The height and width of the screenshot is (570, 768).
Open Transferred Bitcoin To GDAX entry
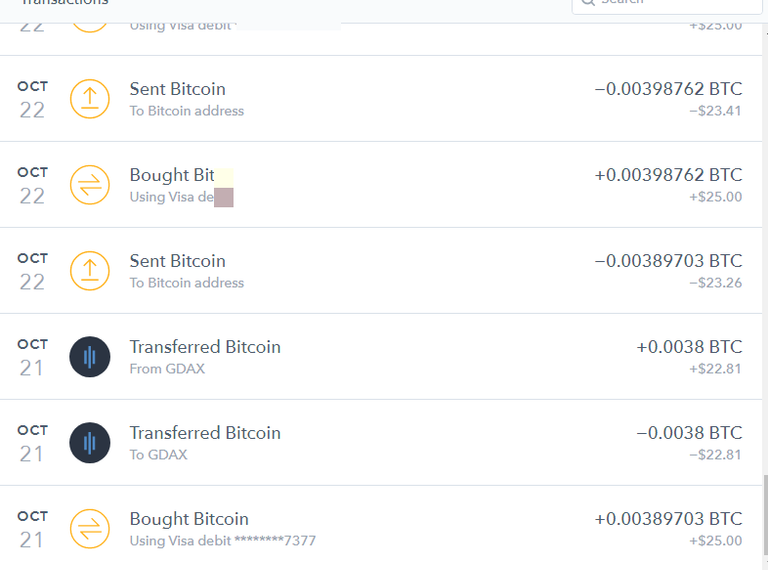point(381,443)
